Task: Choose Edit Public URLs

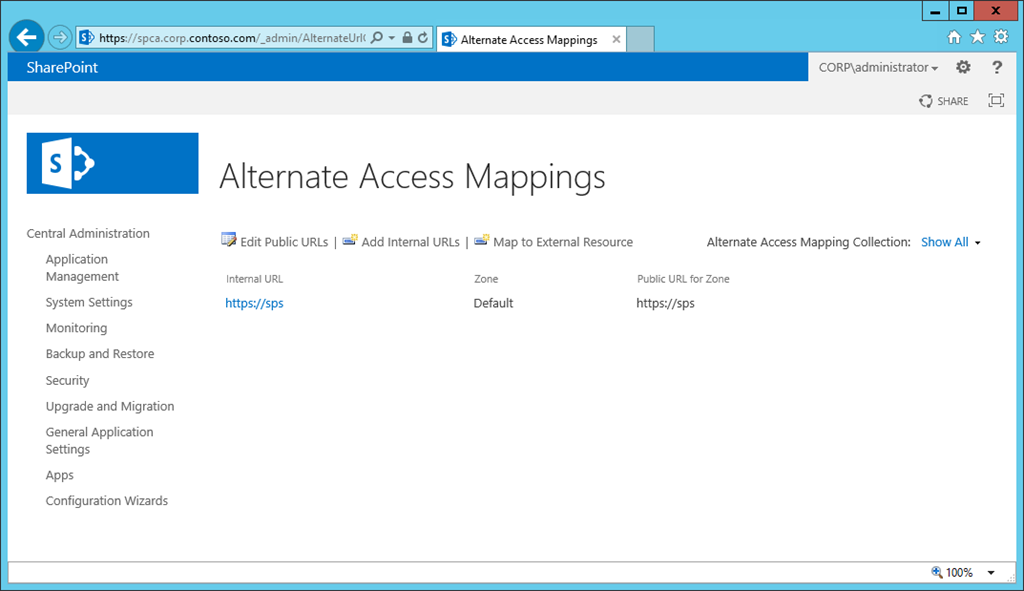Action: tap(284, 242)
